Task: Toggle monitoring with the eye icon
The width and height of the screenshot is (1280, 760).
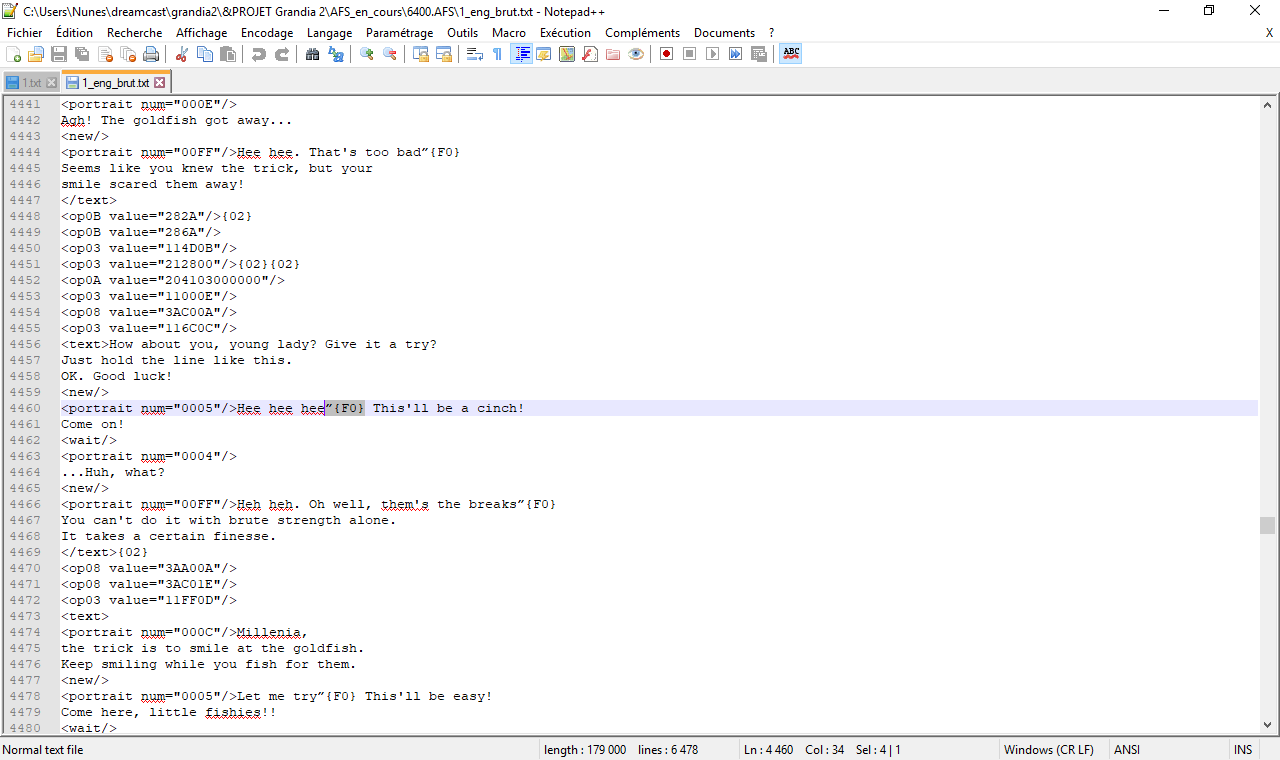Action: 636,54
